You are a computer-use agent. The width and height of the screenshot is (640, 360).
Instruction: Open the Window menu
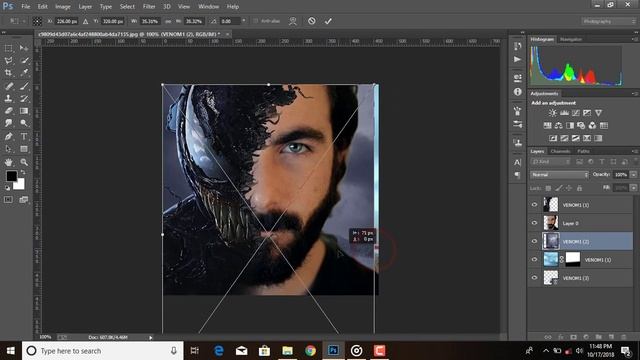coord(208,7)
